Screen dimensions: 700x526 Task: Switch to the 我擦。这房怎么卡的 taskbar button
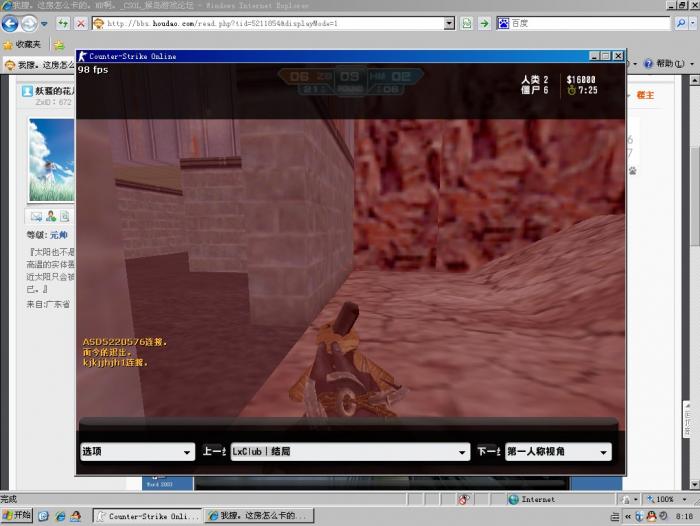(259, 516)
